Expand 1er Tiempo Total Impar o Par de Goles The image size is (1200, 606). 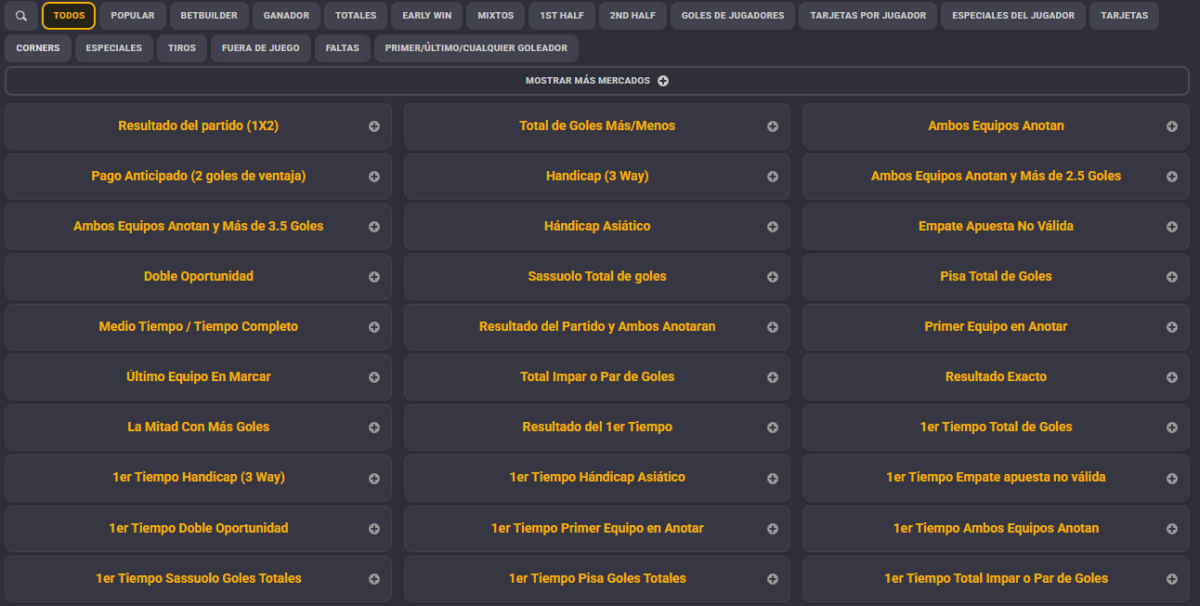pyautogui.click(x=996, y=578)
